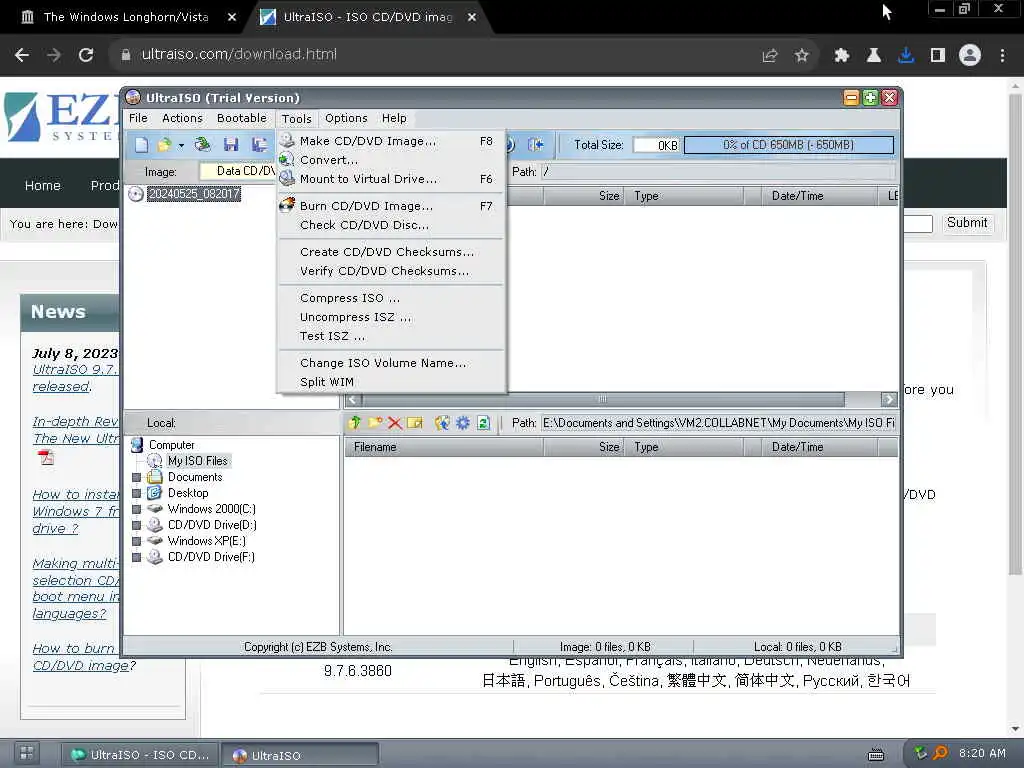Click the Refresh icon in local toolbar
This screenshot has width=1024, height=768.
tap(483, 423)
